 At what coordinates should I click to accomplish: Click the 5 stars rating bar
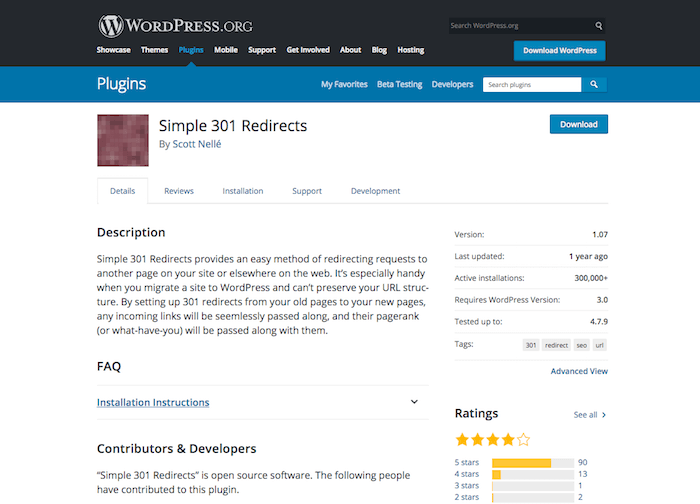click(x=533, y=463)
